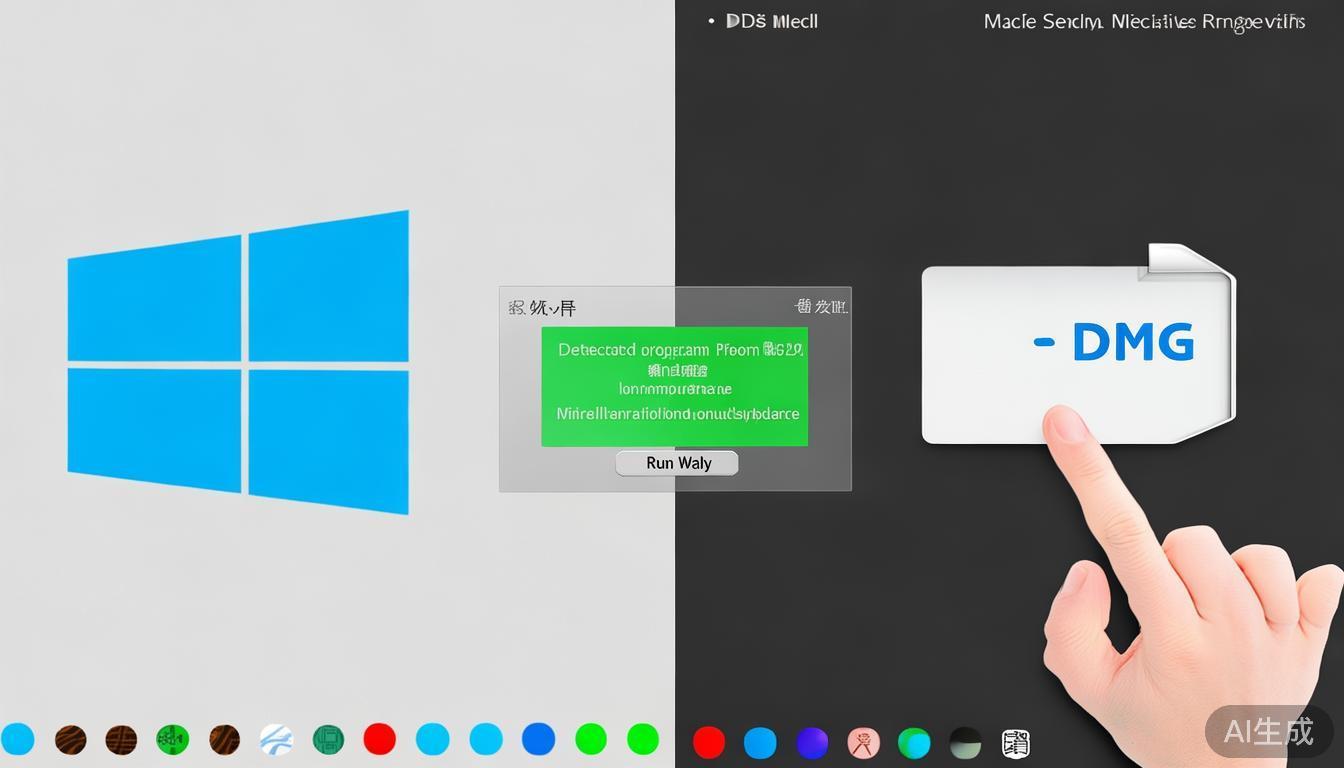Click the Run Waly button
The width and height of the screenshot is (1344, 768).
(x=677, y=463)
